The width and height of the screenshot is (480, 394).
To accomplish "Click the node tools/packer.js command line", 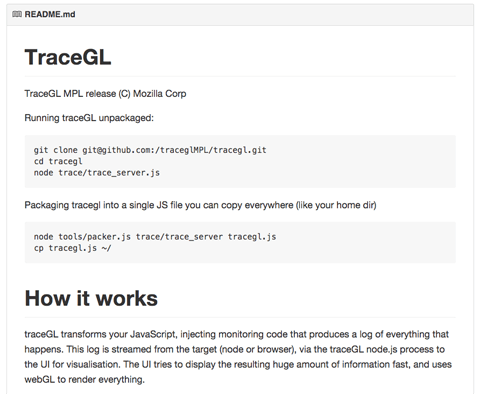I will tap(155, 237).
